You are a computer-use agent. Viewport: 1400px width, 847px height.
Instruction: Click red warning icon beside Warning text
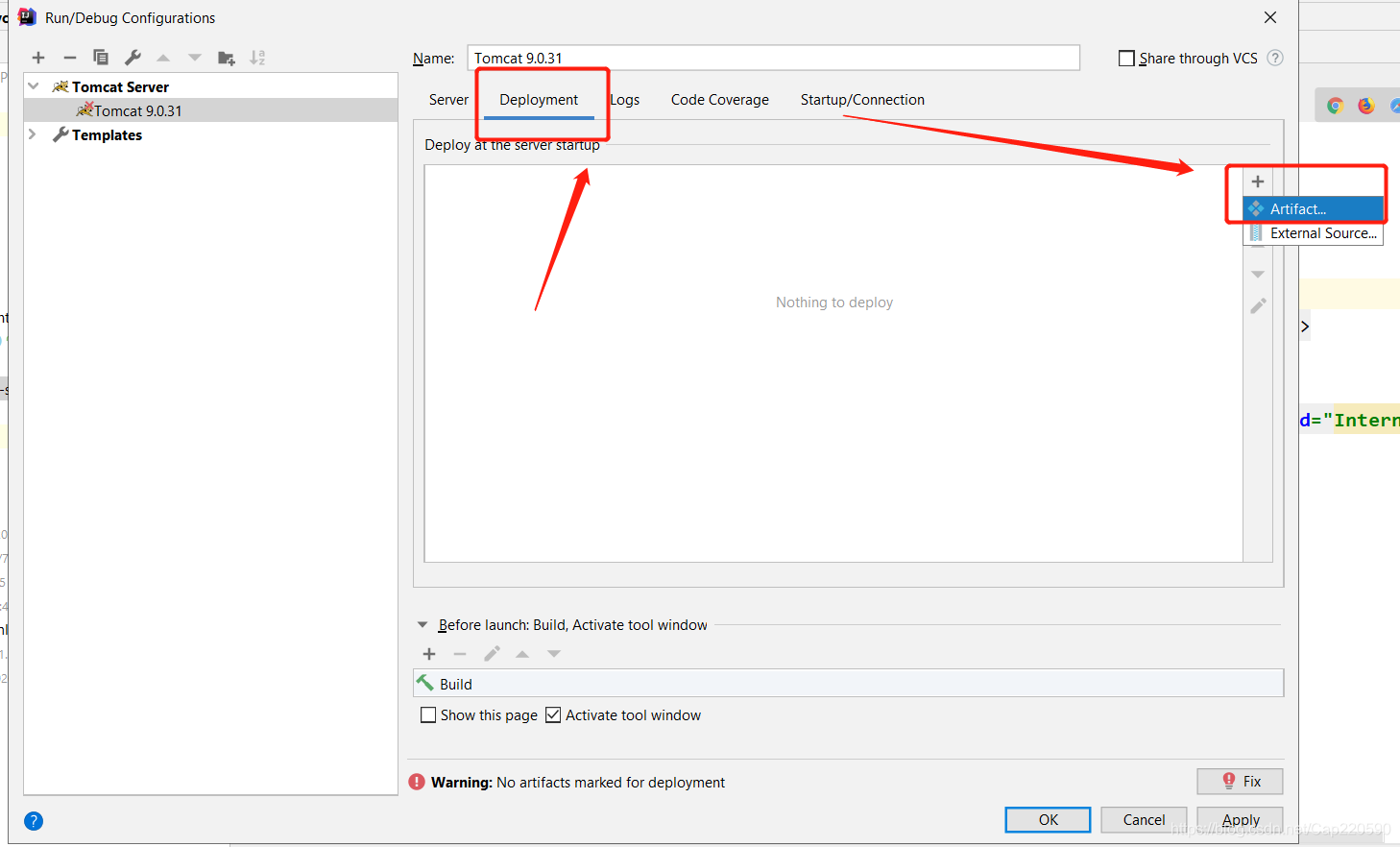[417, 782]
